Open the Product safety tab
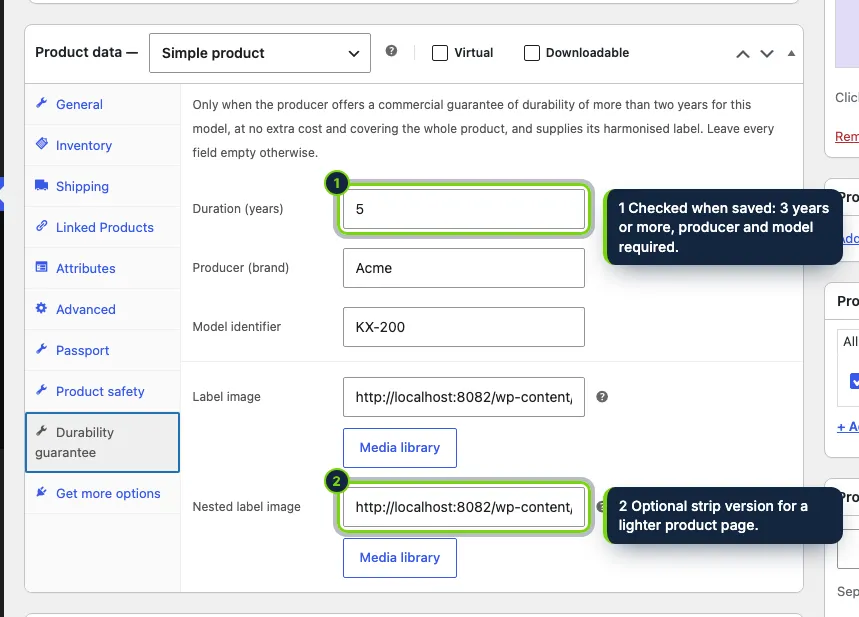 102,392
